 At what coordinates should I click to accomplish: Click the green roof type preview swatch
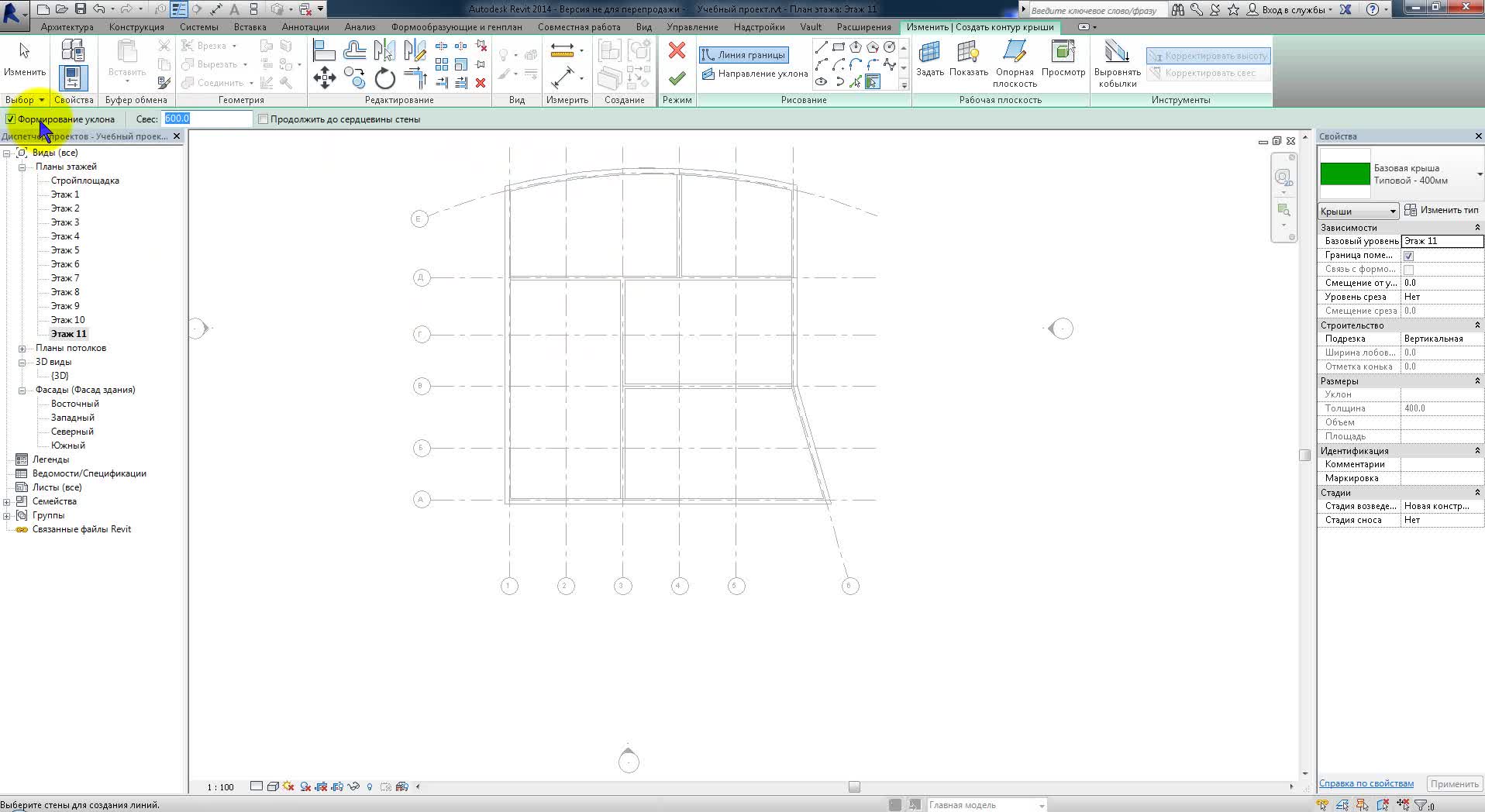pyautogui.click(x=1345, y=174)
